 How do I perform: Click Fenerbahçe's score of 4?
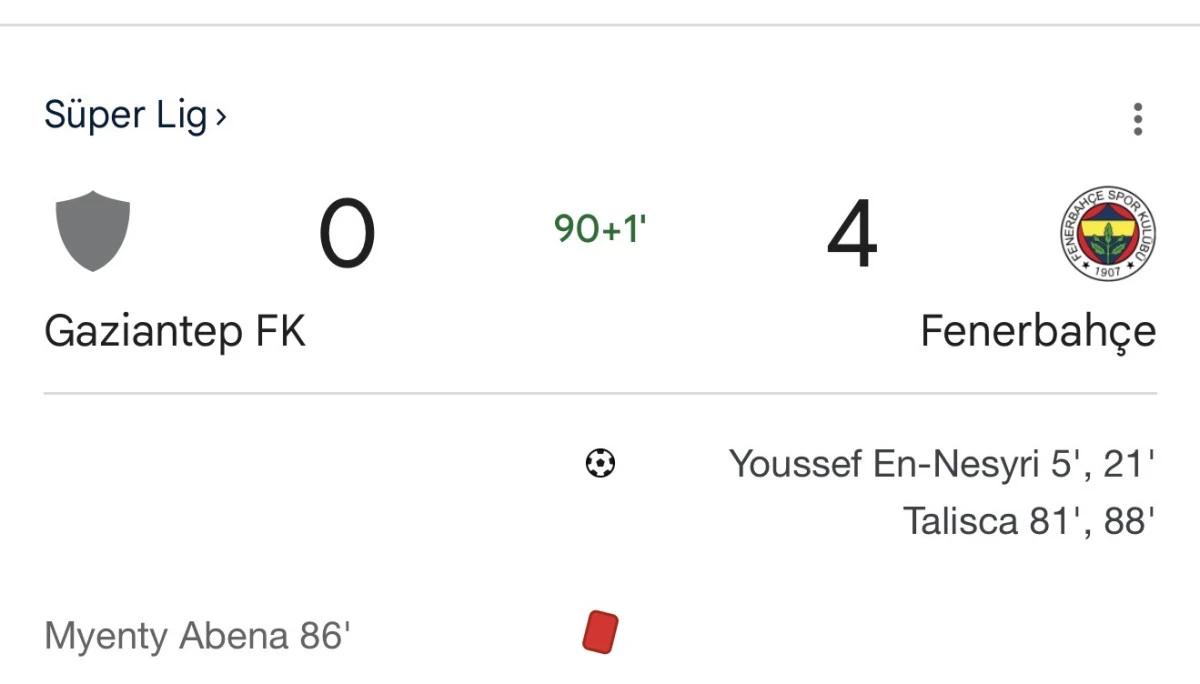click(x=852, y=235)
